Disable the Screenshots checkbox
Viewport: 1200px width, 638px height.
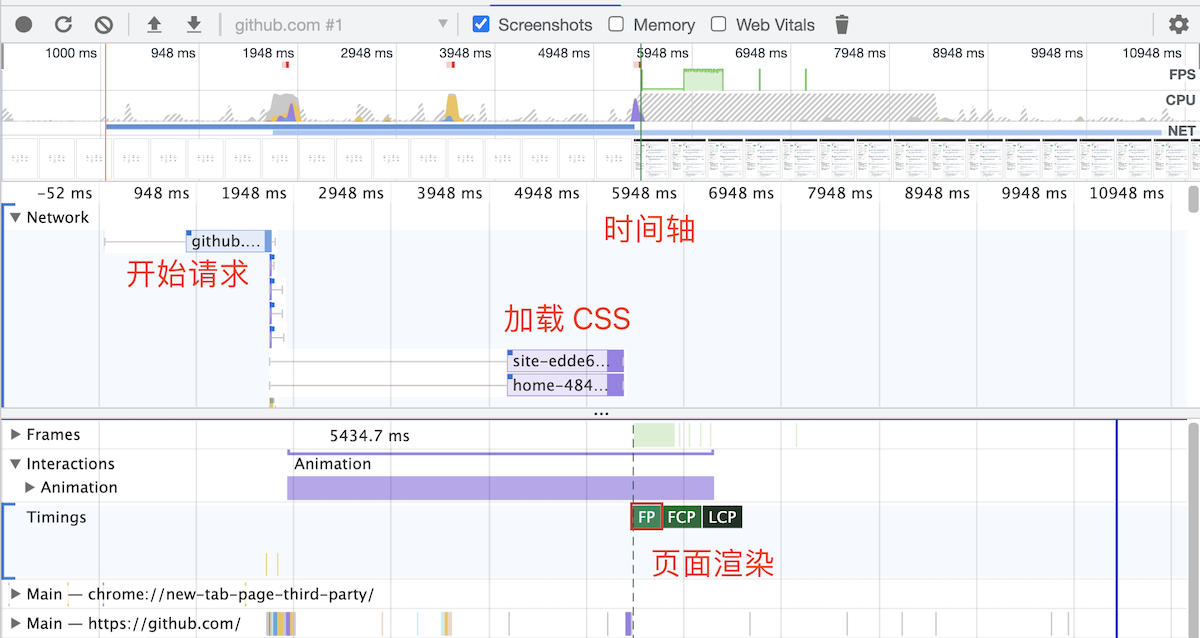pyautogui.click(x=481, y=24)
